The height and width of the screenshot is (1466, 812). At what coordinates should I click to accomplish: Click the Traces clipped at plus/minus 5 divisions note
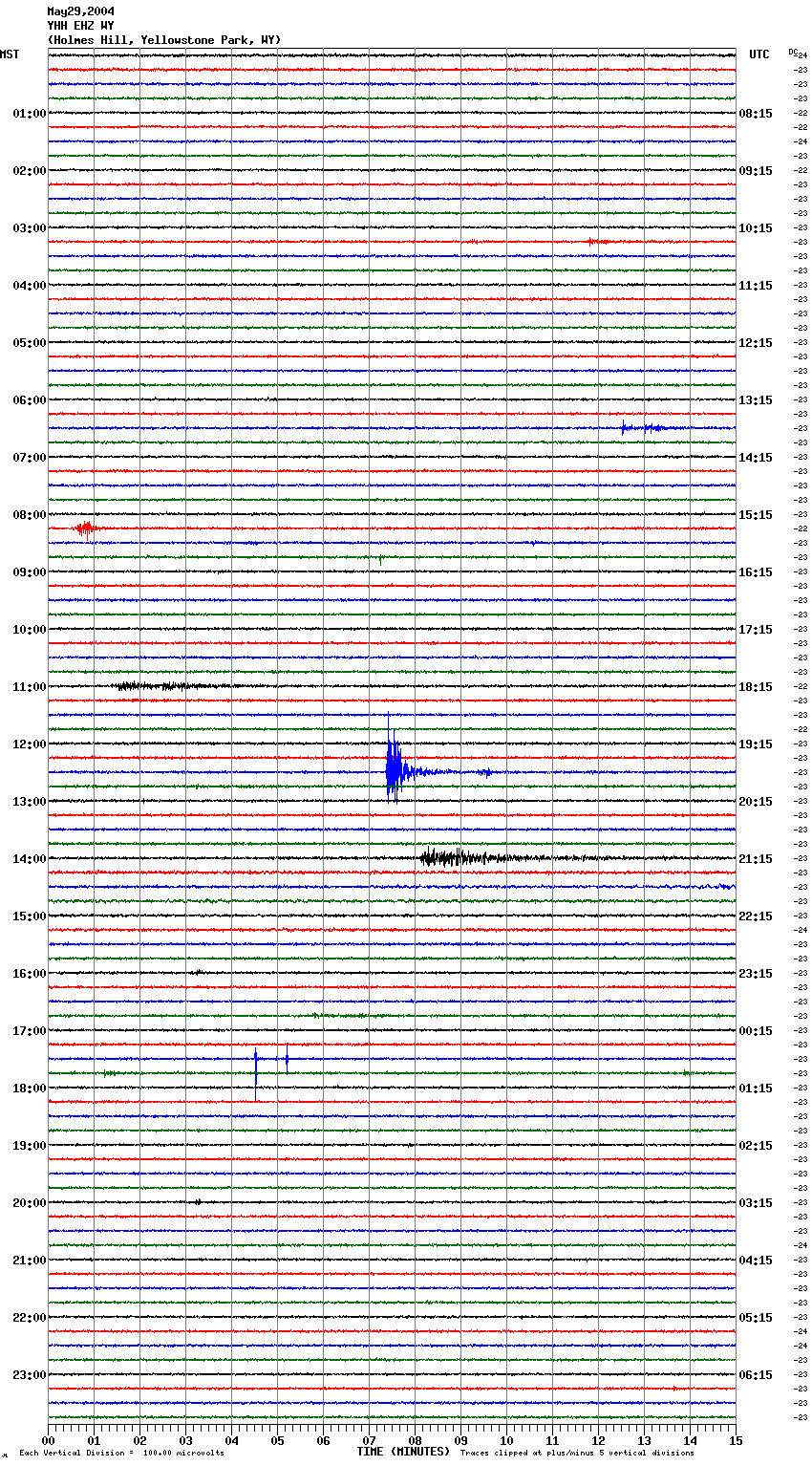(577, 1454)
